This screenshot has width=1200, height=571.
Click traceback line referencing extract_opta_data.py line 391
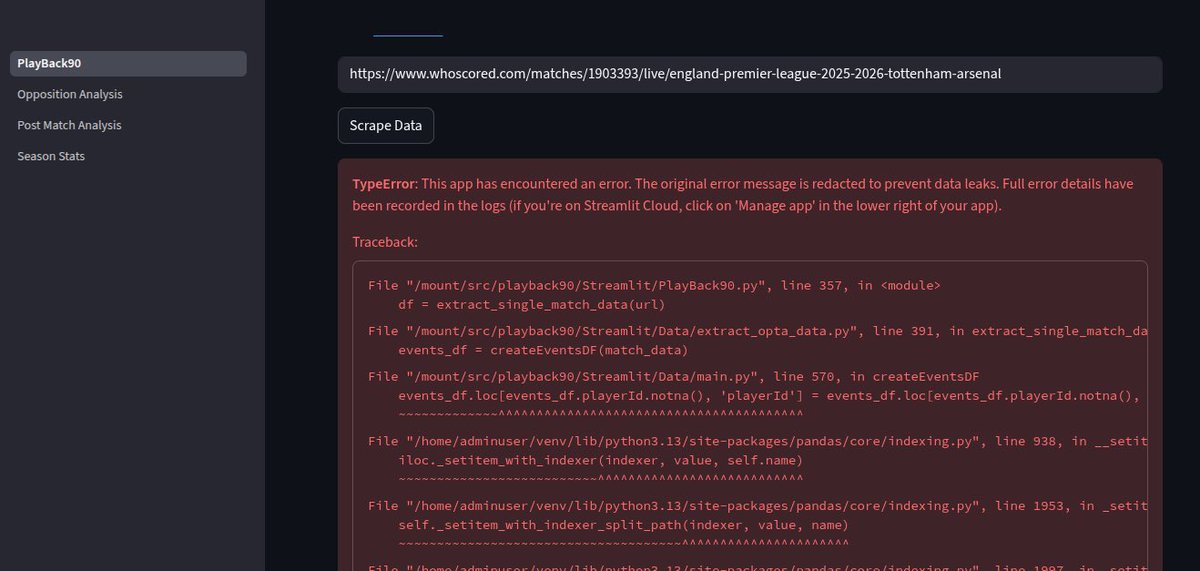(x=757, y=330)
